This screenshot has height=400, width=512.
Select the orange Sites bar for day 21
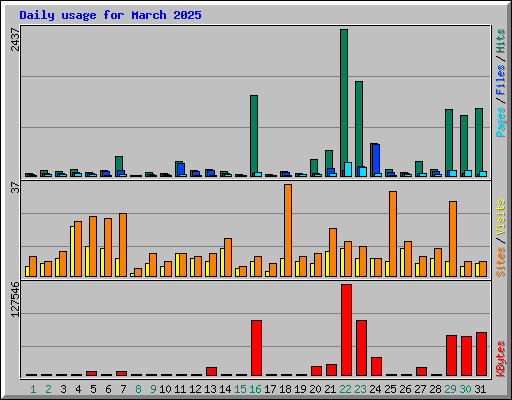pyautogui.click(x=333, y=252)
